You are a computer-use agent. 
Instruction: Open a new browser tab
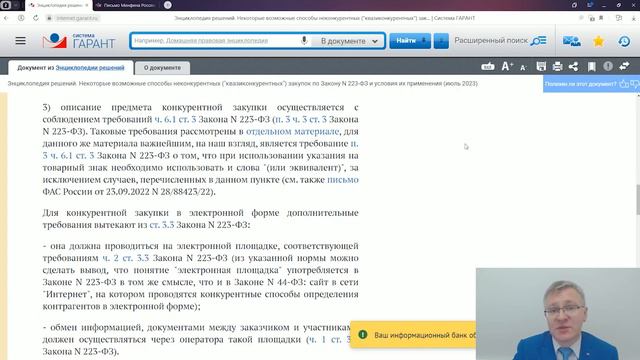point(167,5)
